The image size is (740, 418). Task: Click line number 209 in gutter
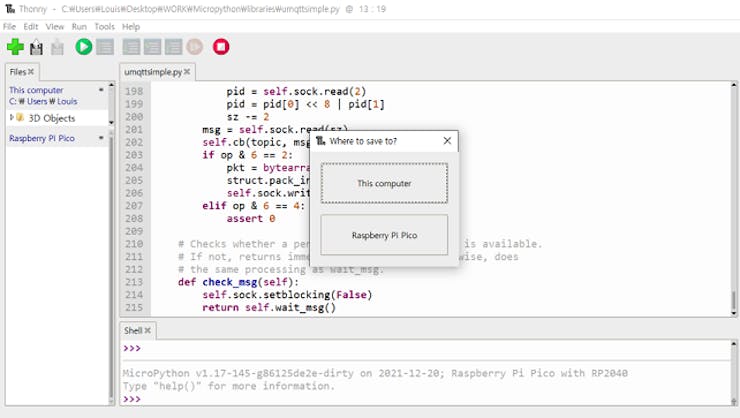(x=134, y=231)
